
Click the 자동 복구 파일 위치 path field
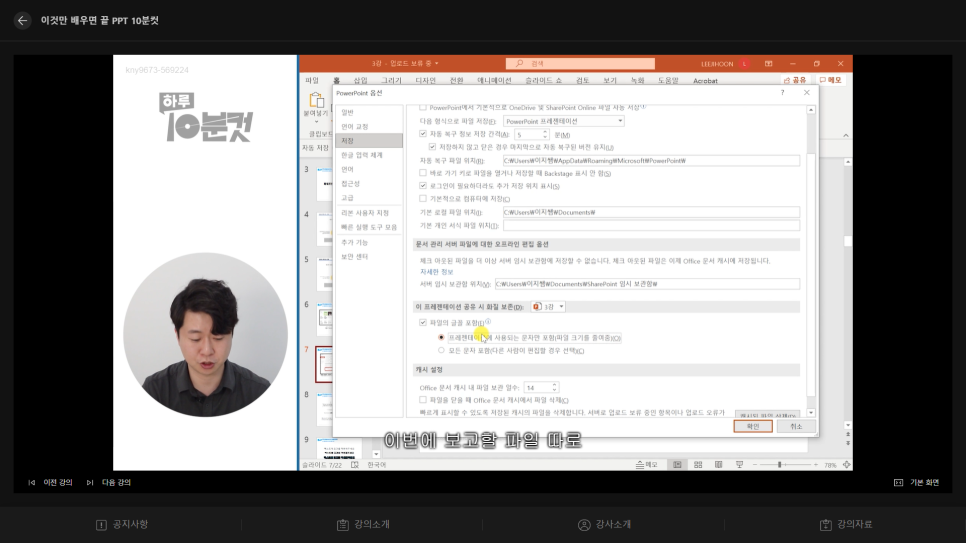click(x=651, y=160)
